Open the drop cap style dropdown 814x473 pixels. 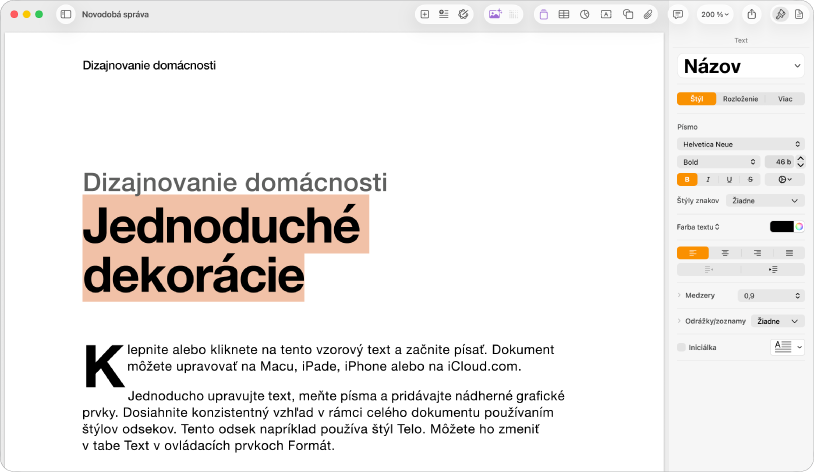pyautogui.click(x=788, y=347)
